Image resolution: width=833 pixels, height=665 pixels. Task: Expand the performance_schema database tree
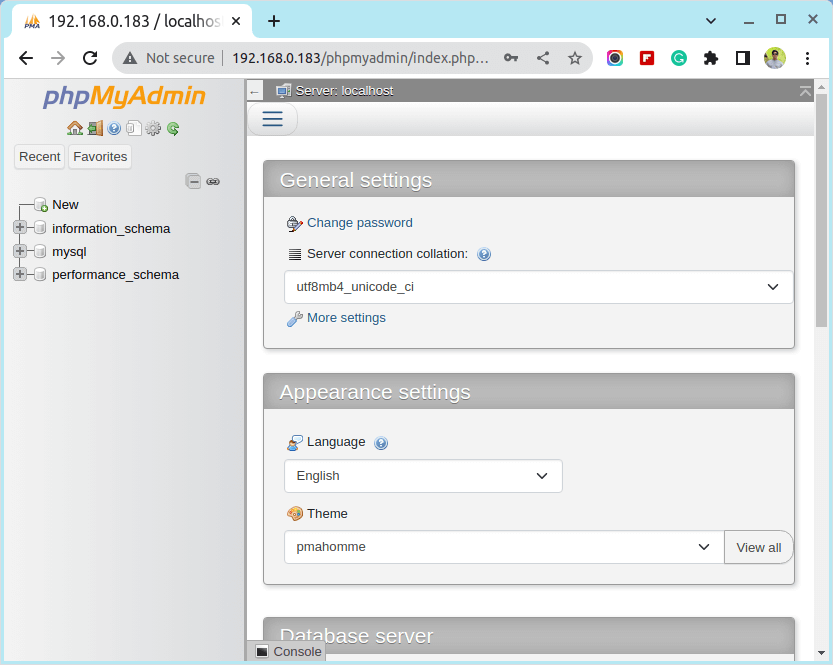[x=20, y=274]
